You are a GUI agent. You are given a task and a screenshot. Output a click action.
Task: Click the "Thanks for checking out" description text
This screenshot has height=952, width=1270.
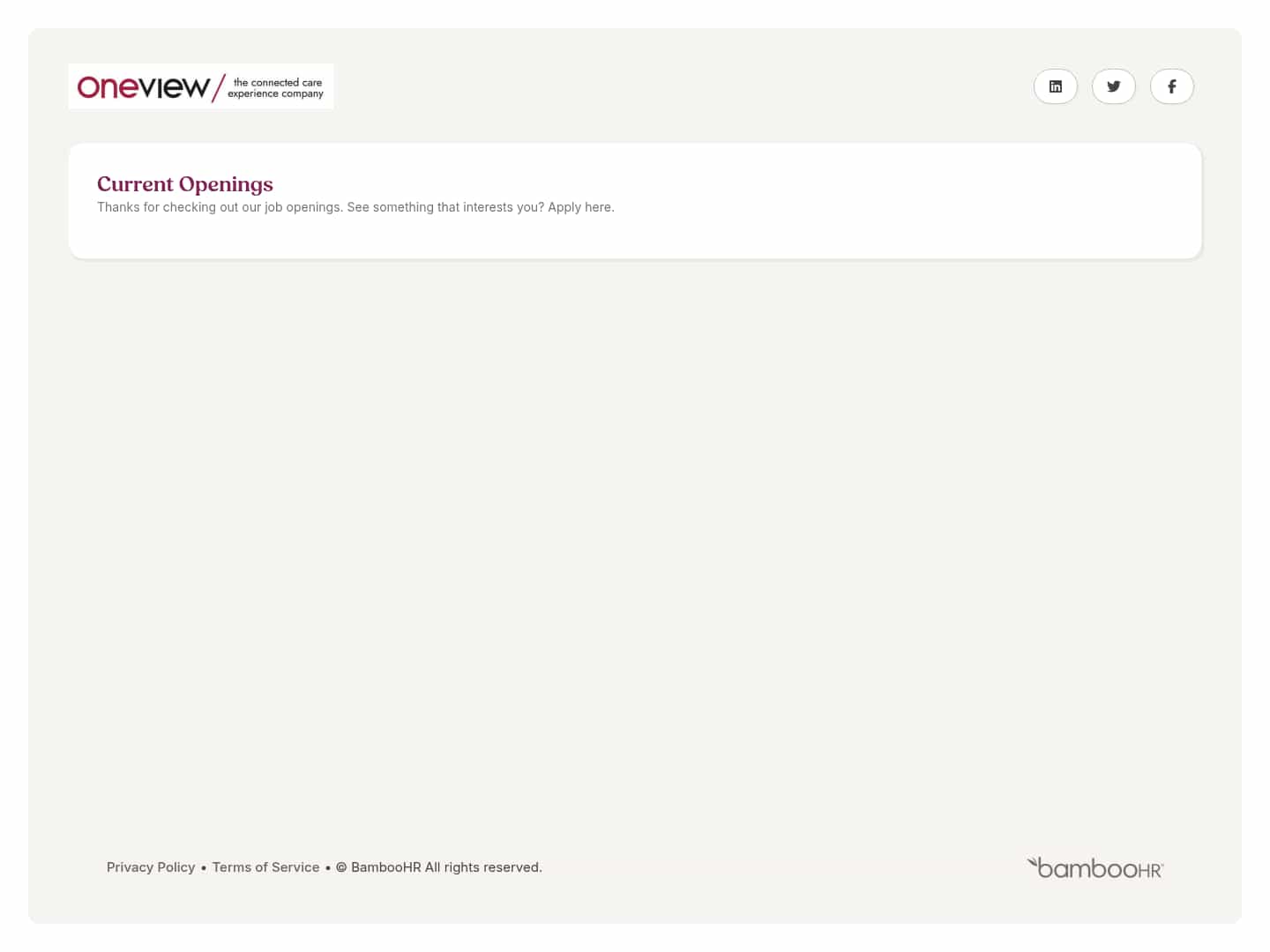coord(355,207)
